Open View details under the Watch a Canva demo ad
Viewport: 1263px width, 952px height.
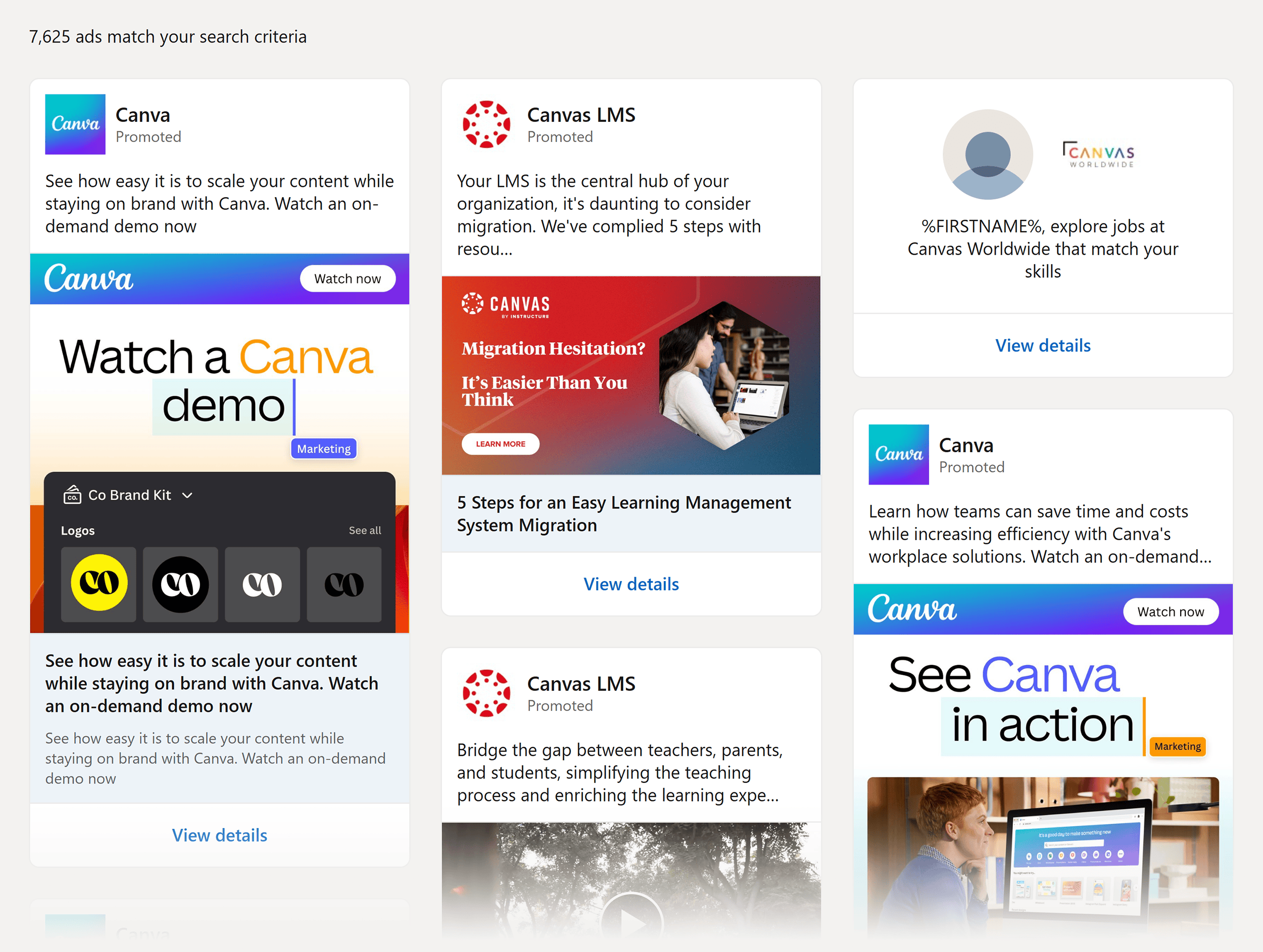(x=219, y=835)
